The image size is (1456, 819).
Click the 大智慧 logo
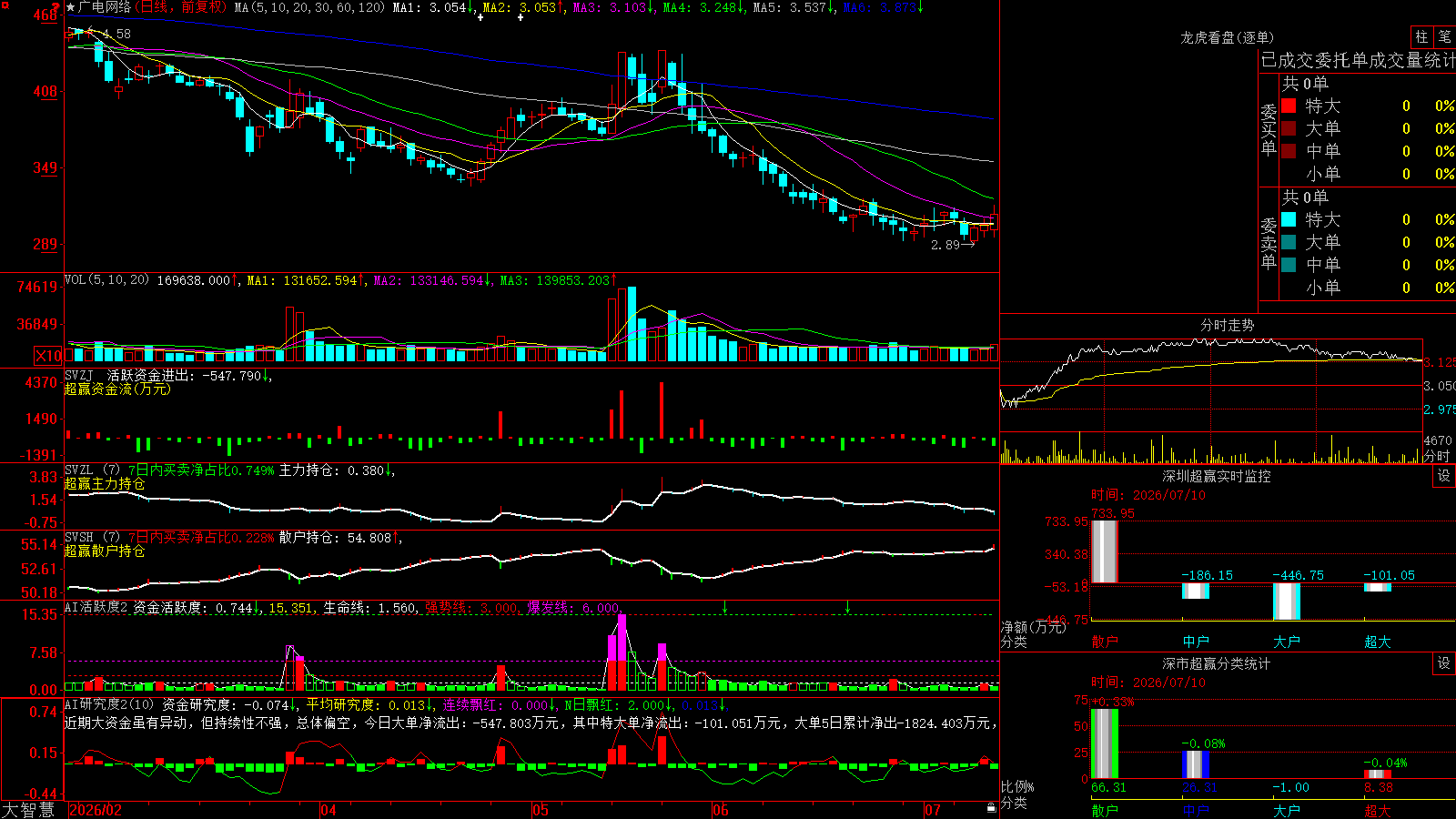click(x=28, y=810)
